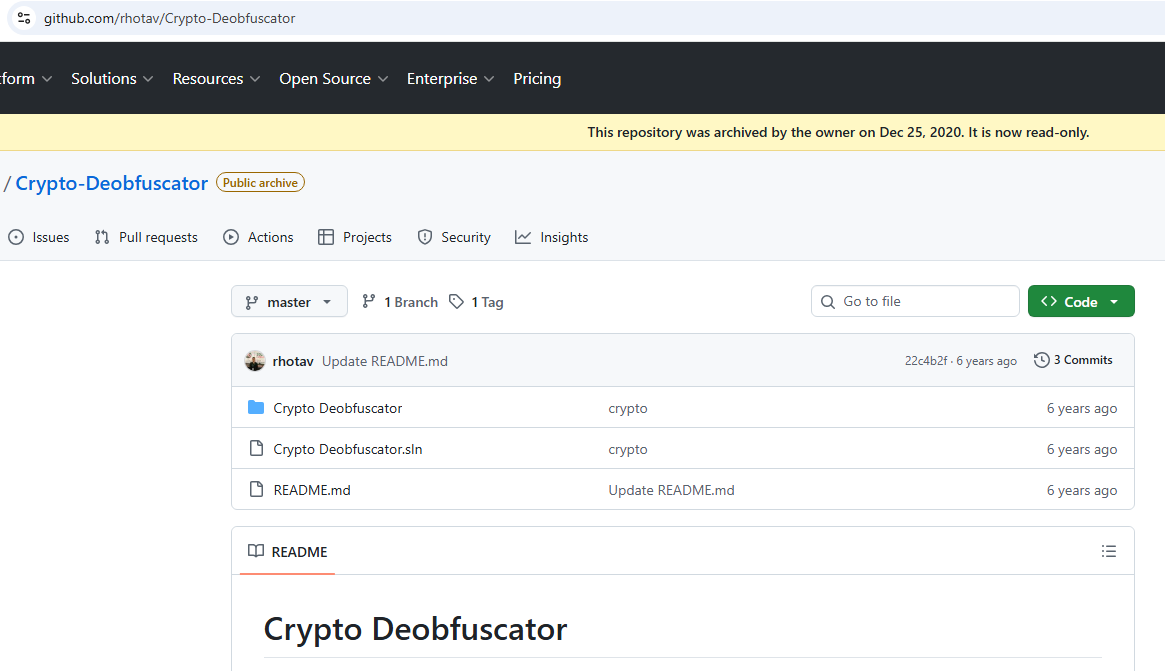
Task: Click the Pricing link in header
Action: (537, 79)
